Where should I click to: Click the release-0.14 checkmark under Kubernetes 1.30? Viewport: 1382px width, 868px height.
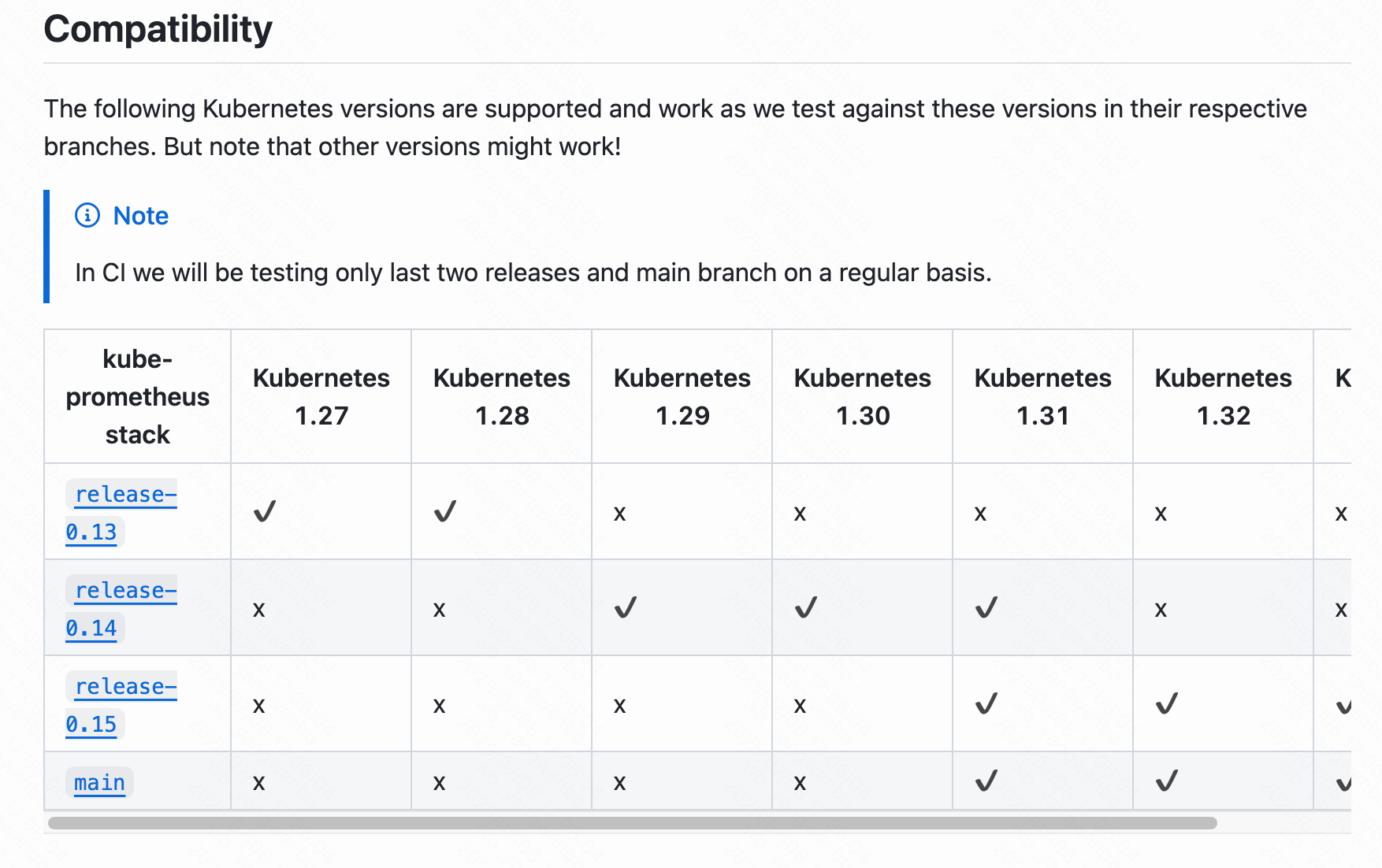click(806, 608)
